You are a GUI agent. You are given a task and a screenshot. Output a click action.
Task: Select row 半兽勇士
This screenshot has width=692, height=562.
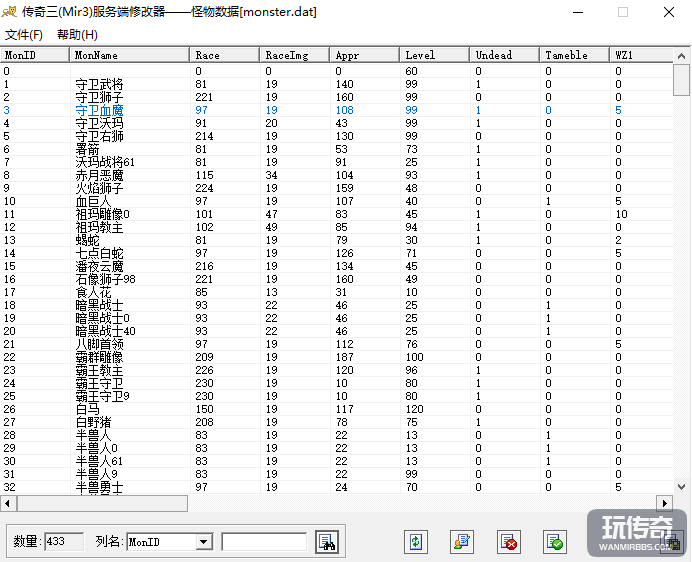(336, 487)
